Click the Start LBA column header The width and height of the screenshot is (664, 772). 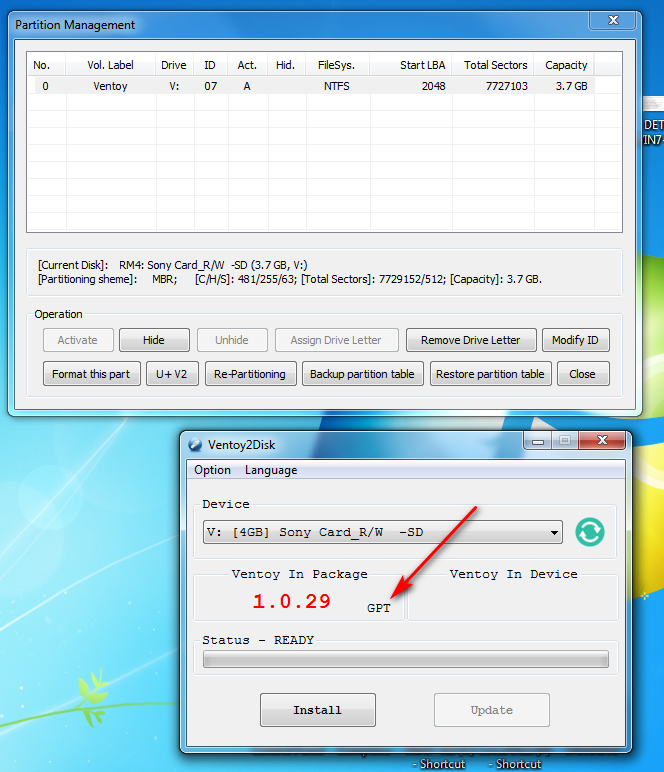click(x=411, y=65)
